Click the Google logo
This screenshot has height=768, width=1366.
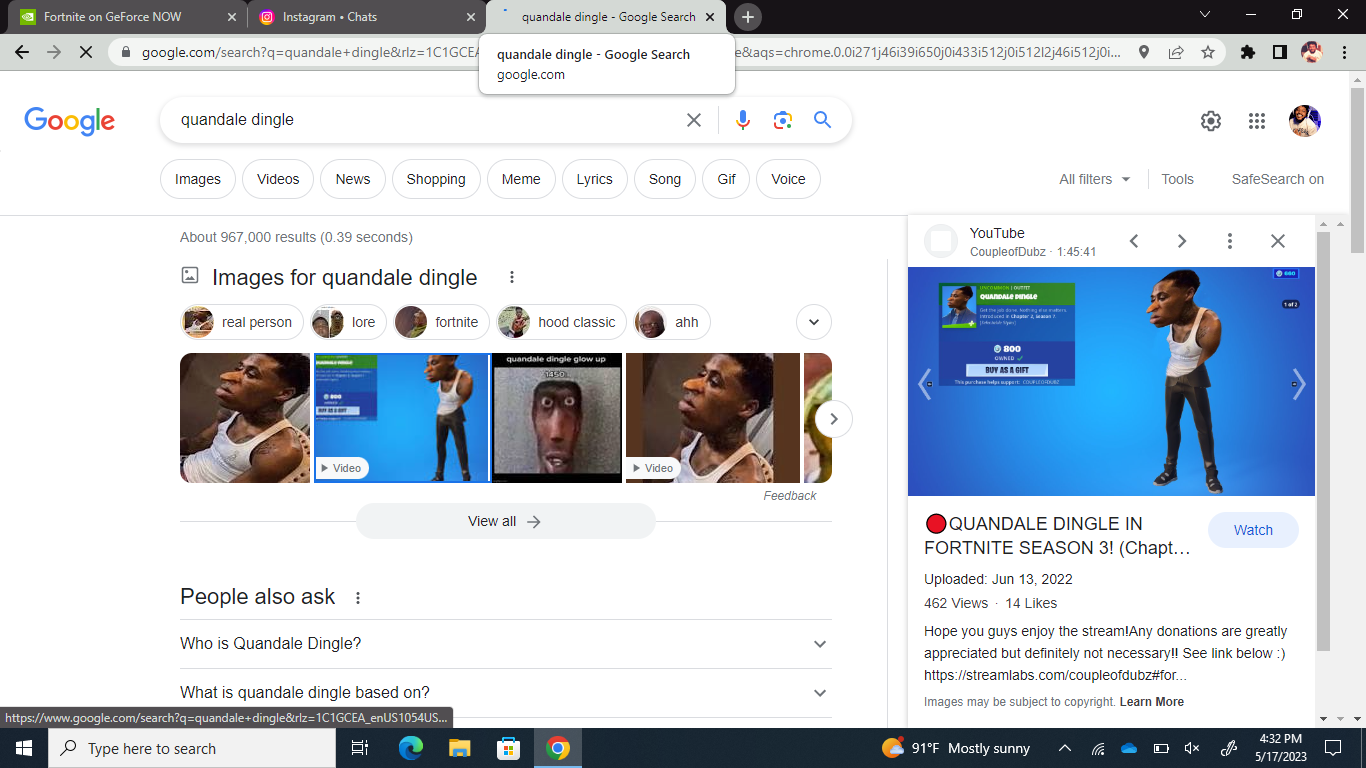[70, 121]
